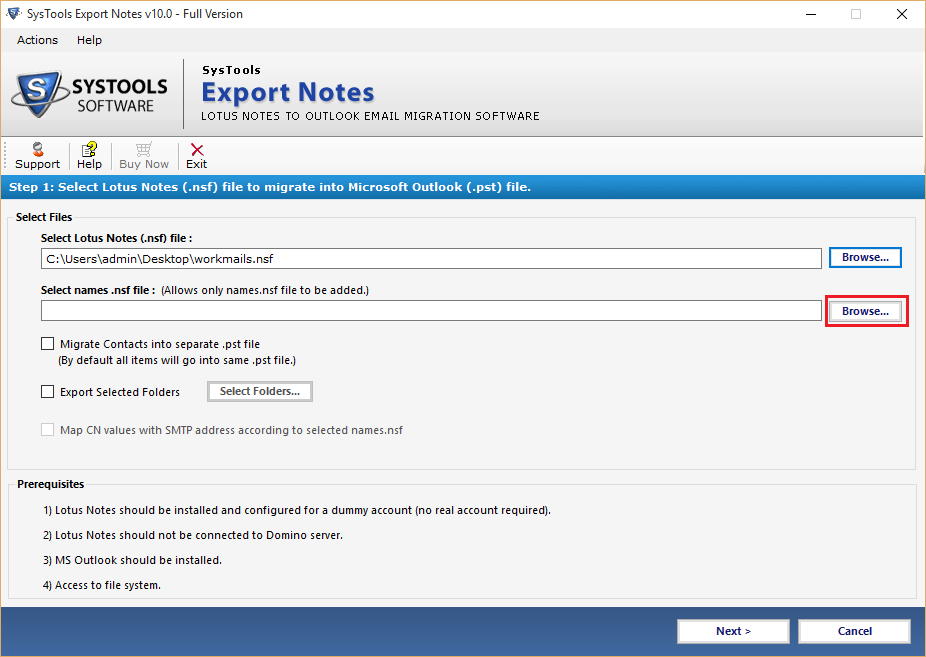Screen dimensions: 926x657
Task: Click prerequisite text 'MS Outlook should be installed.'
Action: pyautogui.click(x=132, y=560)
